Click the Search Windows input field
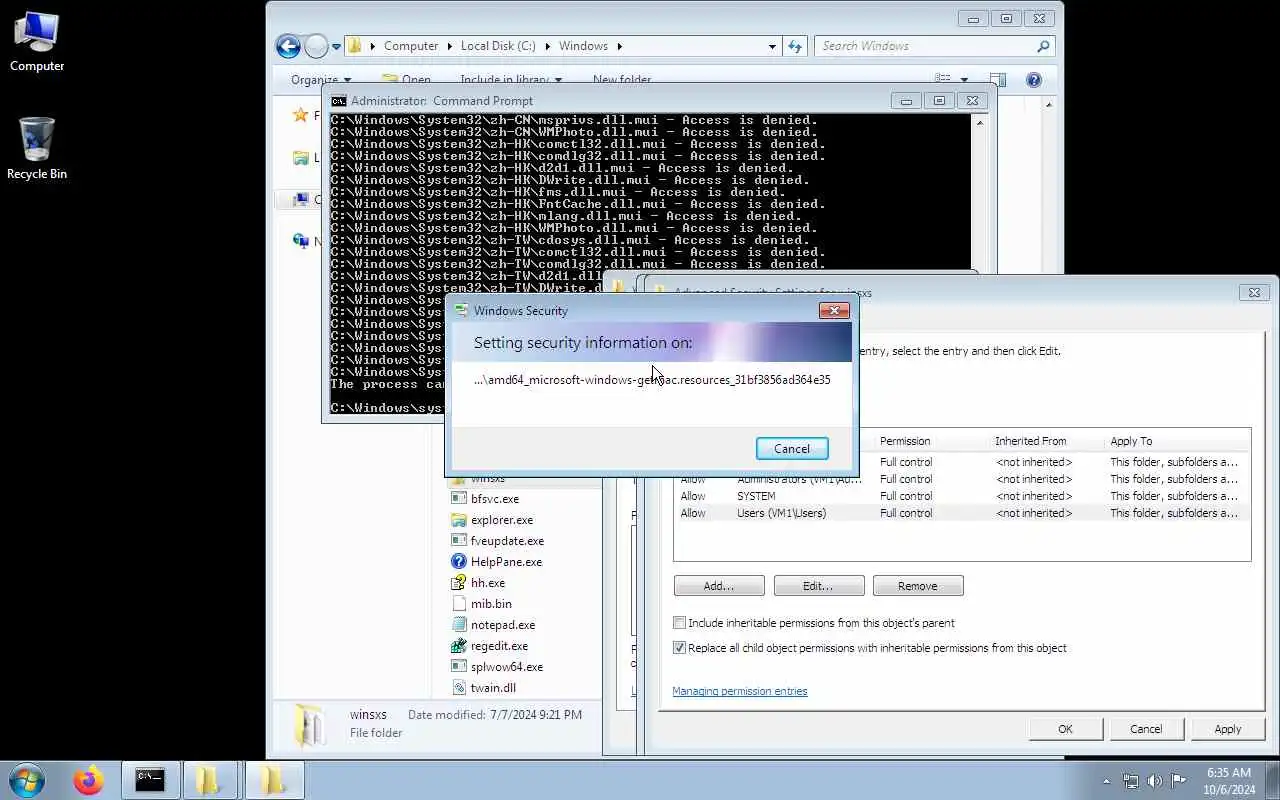Image resolution: width=1280 pixels, height=800 pixels. pos(925,46)
